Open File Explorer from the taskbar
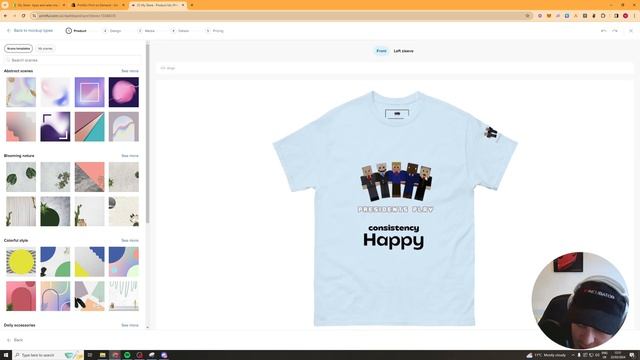The height and width of the screenshot is (360, 640). [102, 355]
